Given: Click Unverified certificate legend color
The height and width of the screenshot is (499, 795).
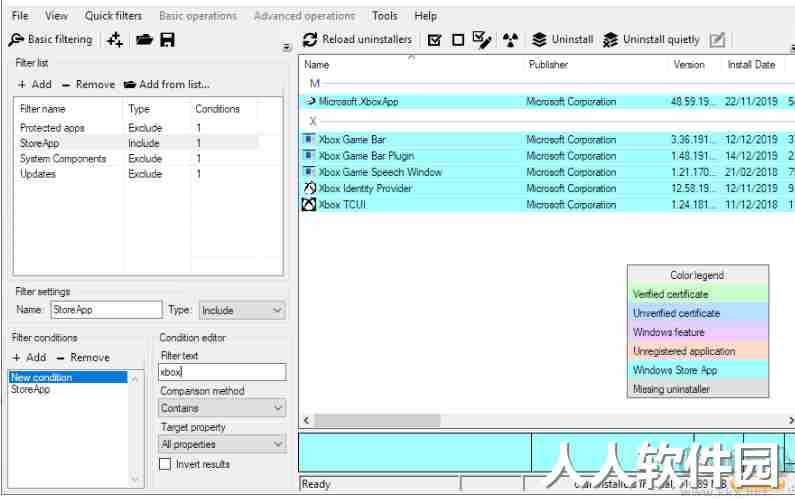Looking at the screenshot, I should coord(698,313).
